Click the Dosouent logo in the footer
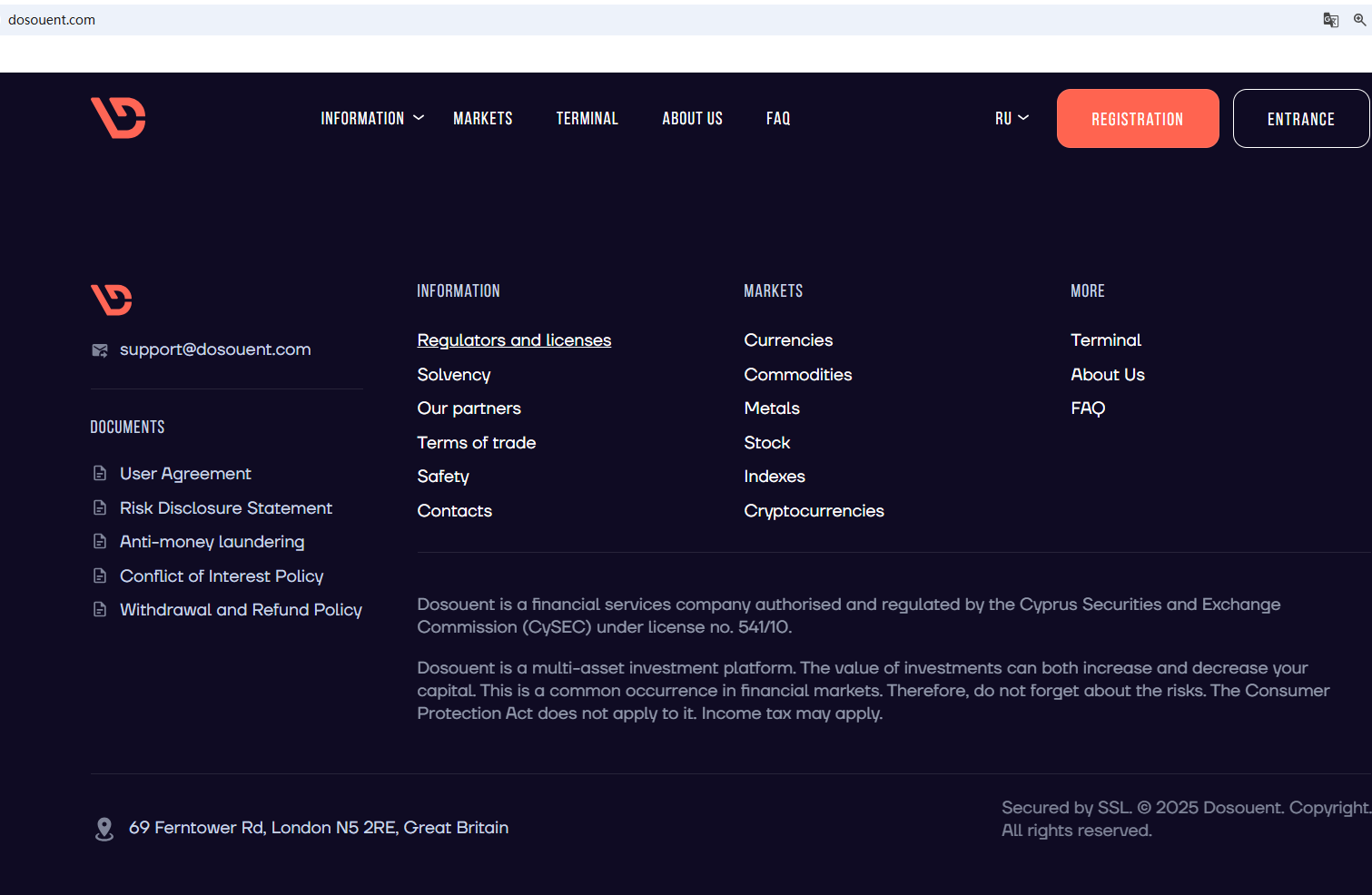Image resolution: width=1372 pixels, height=895 pixels. 112,300
